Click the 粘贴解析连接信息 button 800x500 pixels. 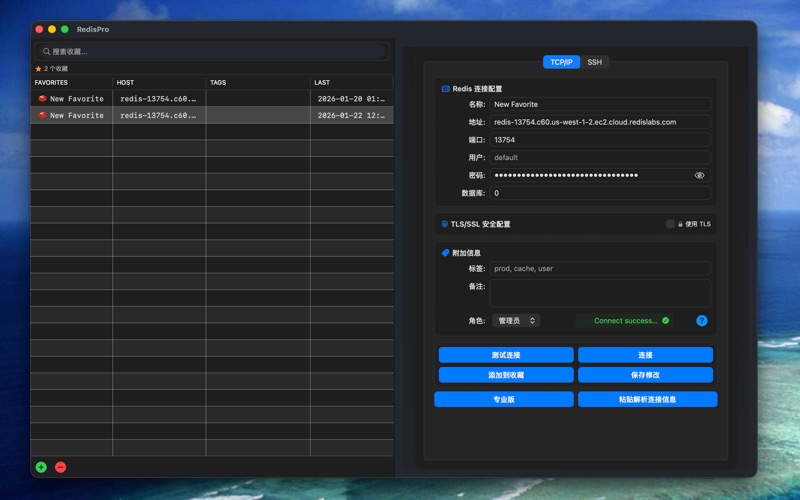647,399
